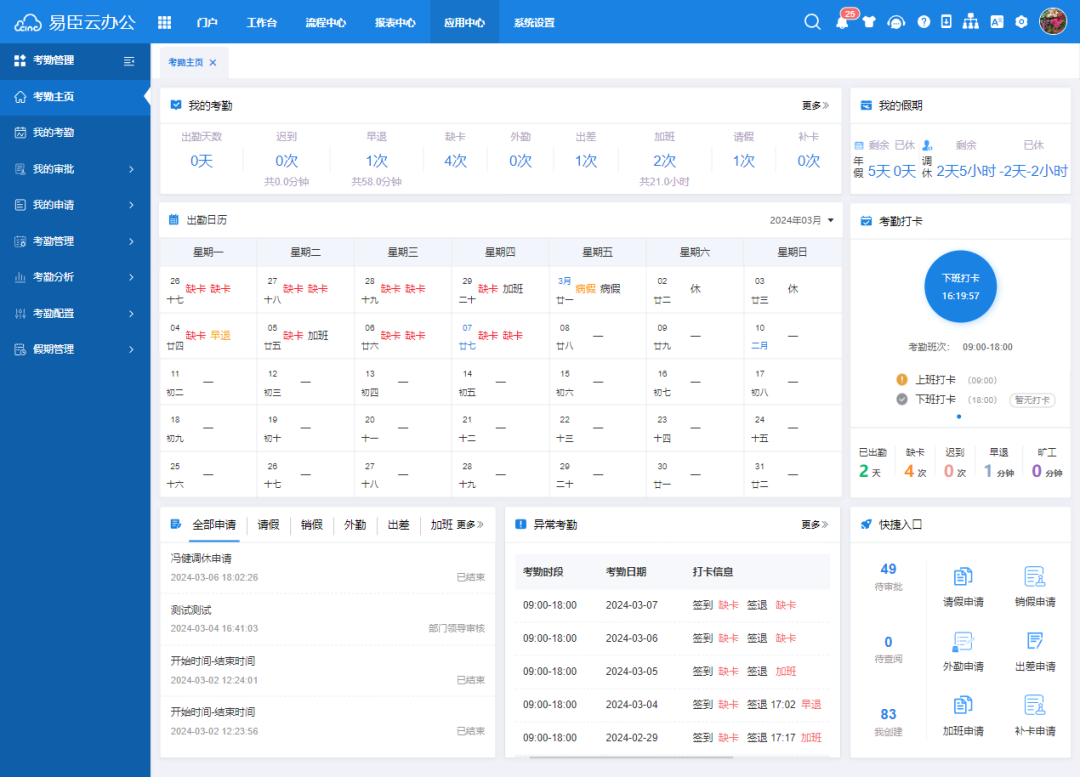Click the search magnifier icon
The width and height of the screenshot is (1080, 777).
(x=812, y=22)
